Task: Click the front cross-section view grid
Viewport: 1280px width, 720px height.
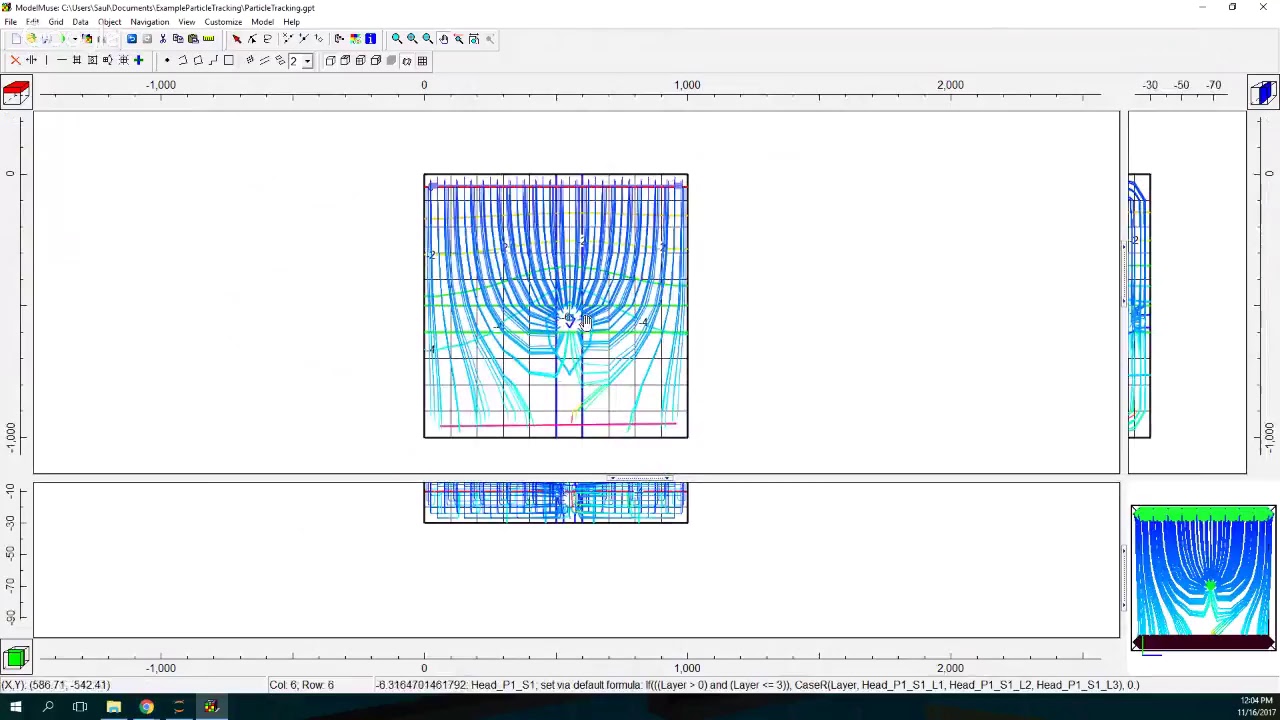Action: (x=555, y=502)
